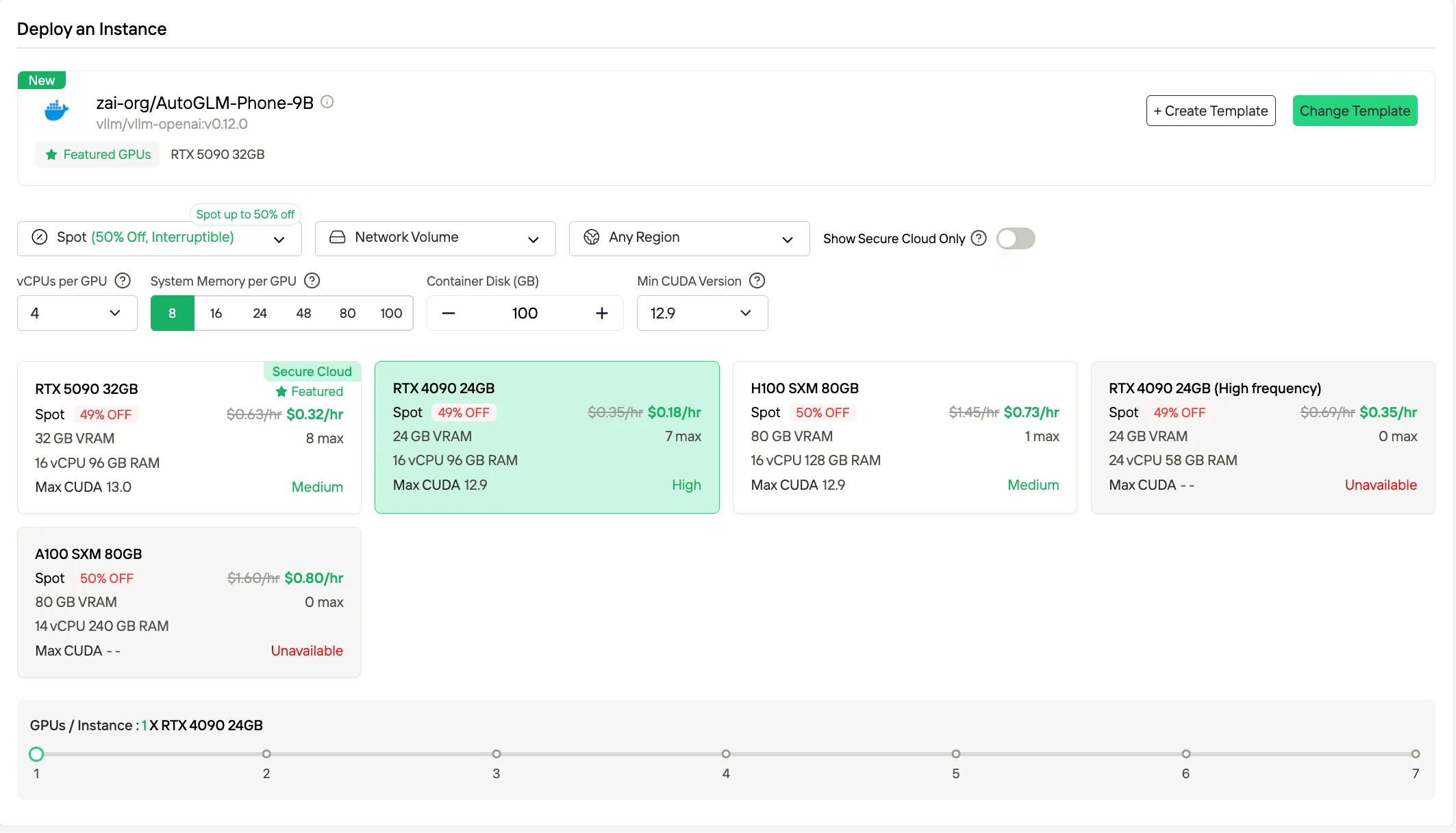Click the Container Disk value field
This screenshot has width=1456, height=833.
[525, 313]
